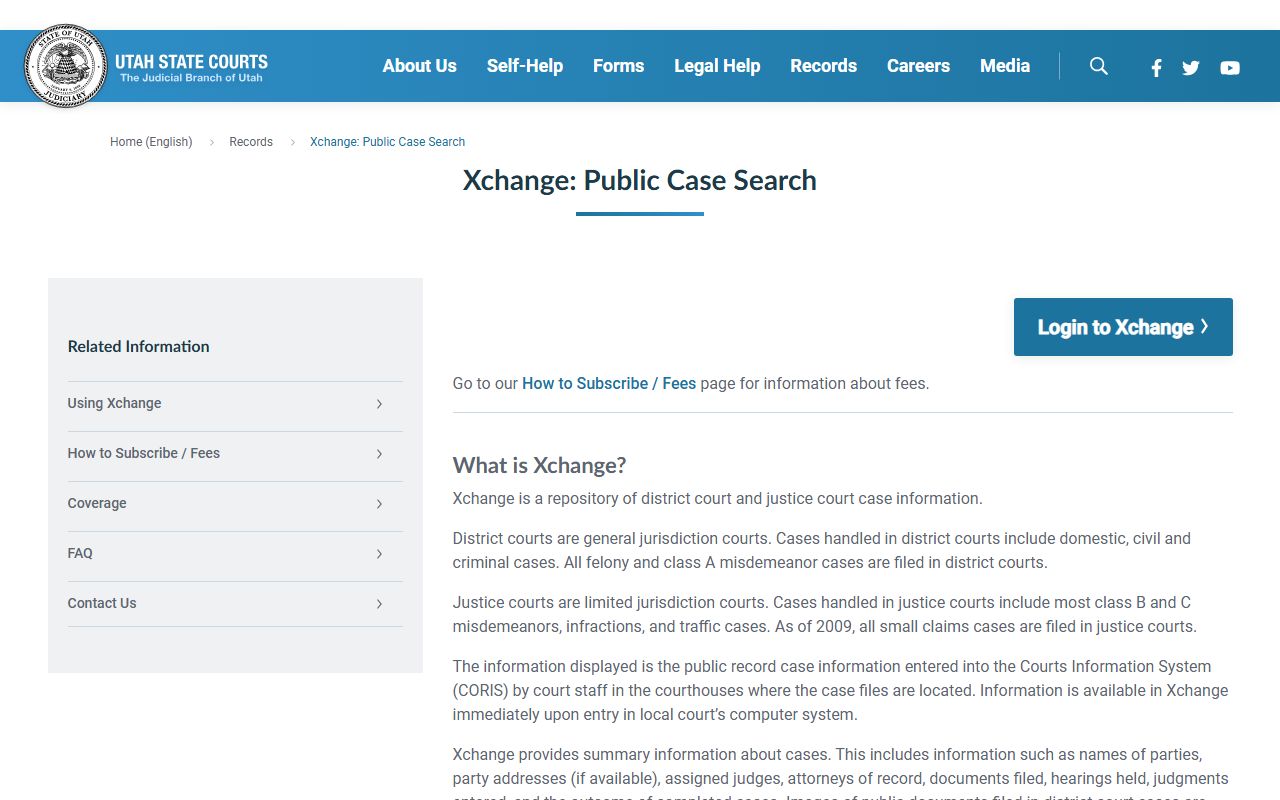
Task: Click the arrow next to FAQ
Action: tap(379, 554)
